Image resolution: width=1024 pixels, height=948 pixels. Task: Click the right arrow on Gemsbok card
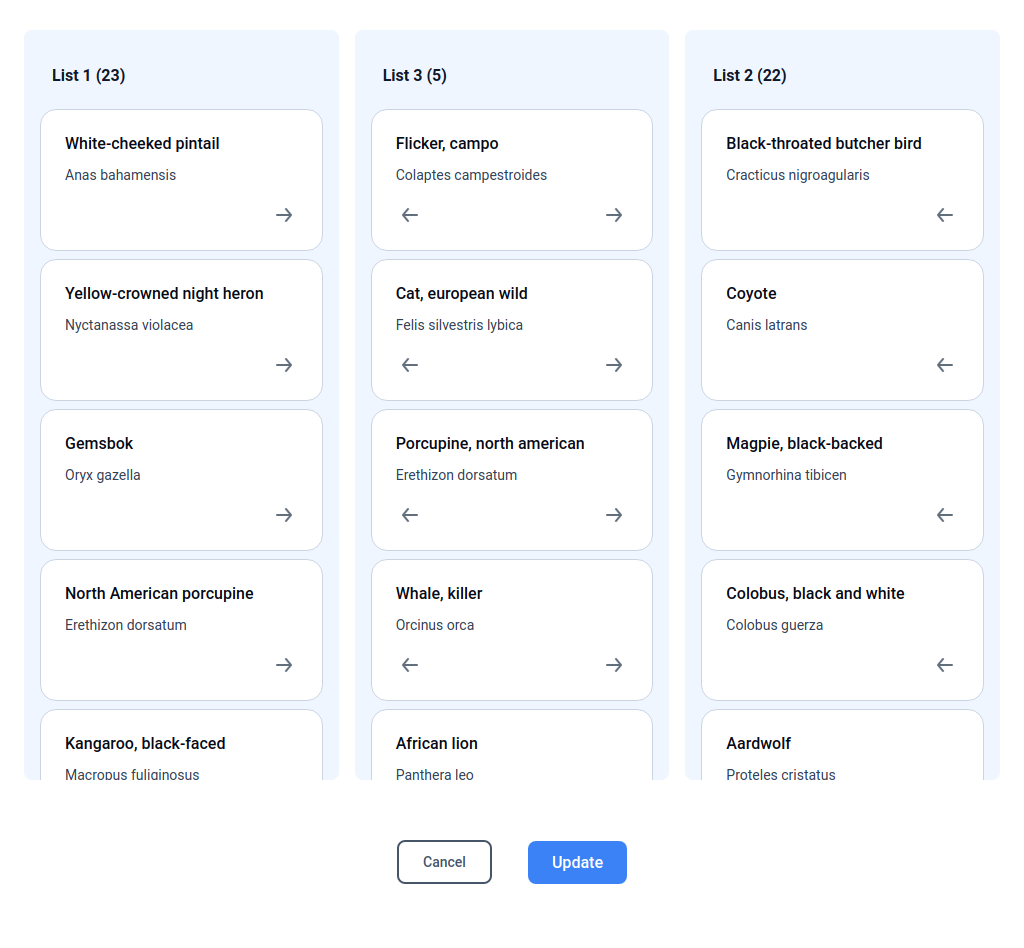(x=283, y=515)
